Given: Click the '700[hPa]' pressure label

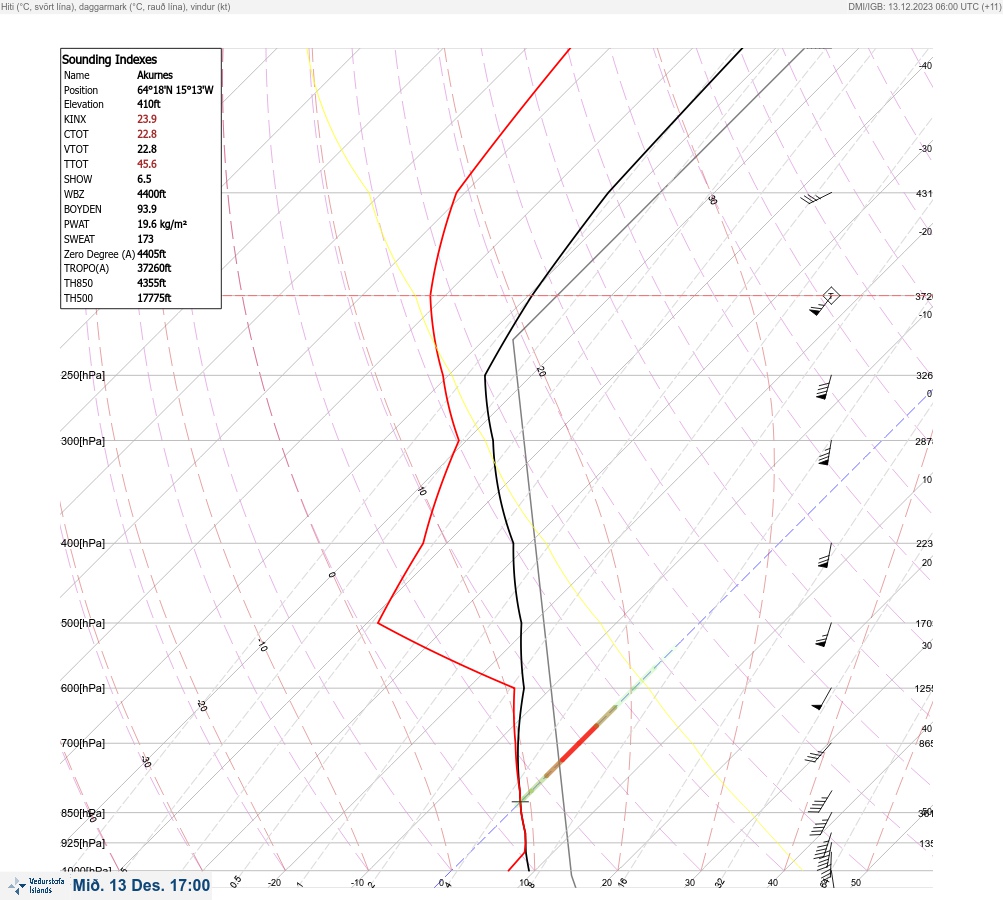Looking at the screenshot, I should pos(83,743).
